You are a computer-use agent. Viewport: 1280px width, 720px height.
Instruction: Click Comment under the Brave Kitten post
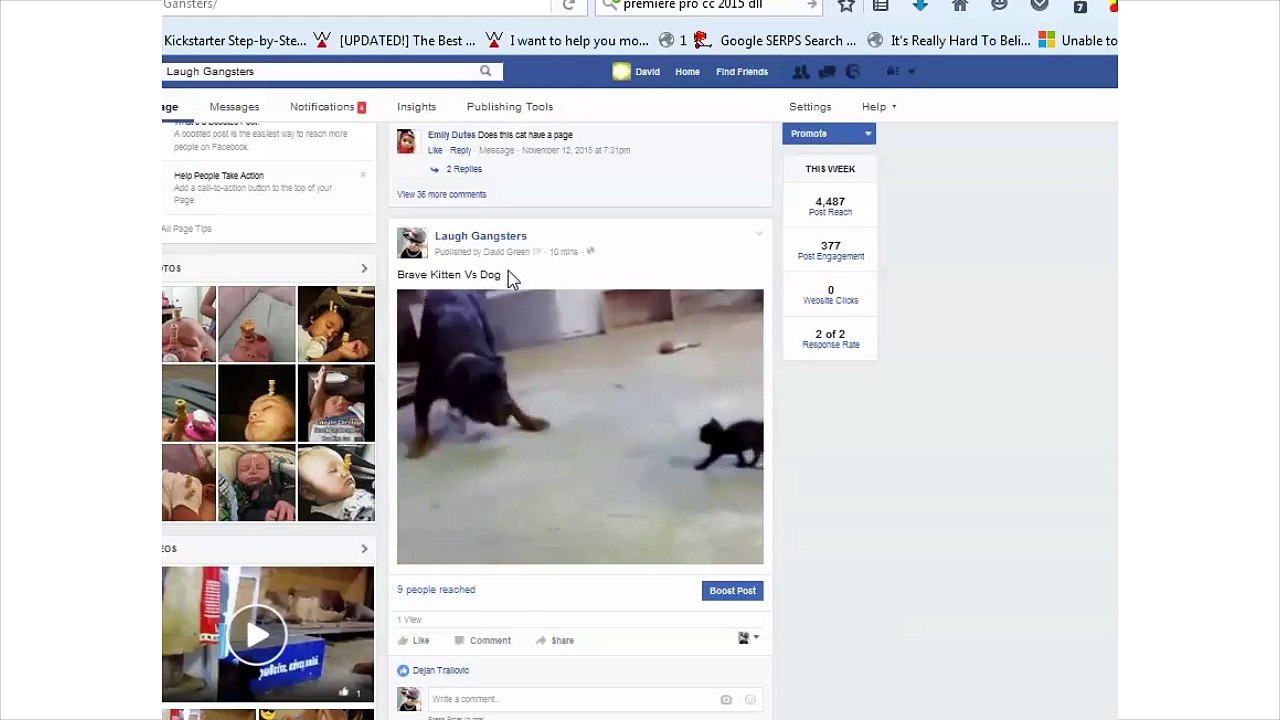[x=482, y=641]
